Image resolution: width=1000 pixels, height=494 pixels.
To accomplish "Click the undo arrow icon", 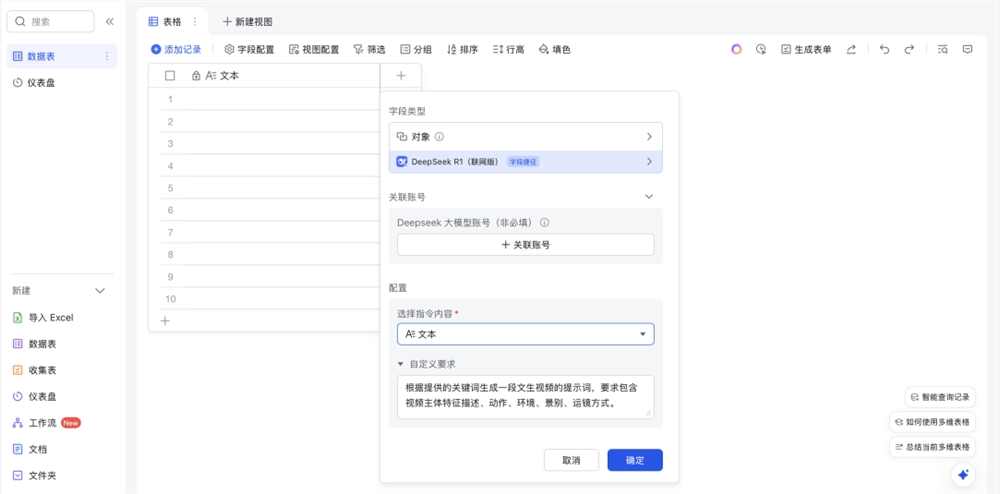I will tap(884, 49).
